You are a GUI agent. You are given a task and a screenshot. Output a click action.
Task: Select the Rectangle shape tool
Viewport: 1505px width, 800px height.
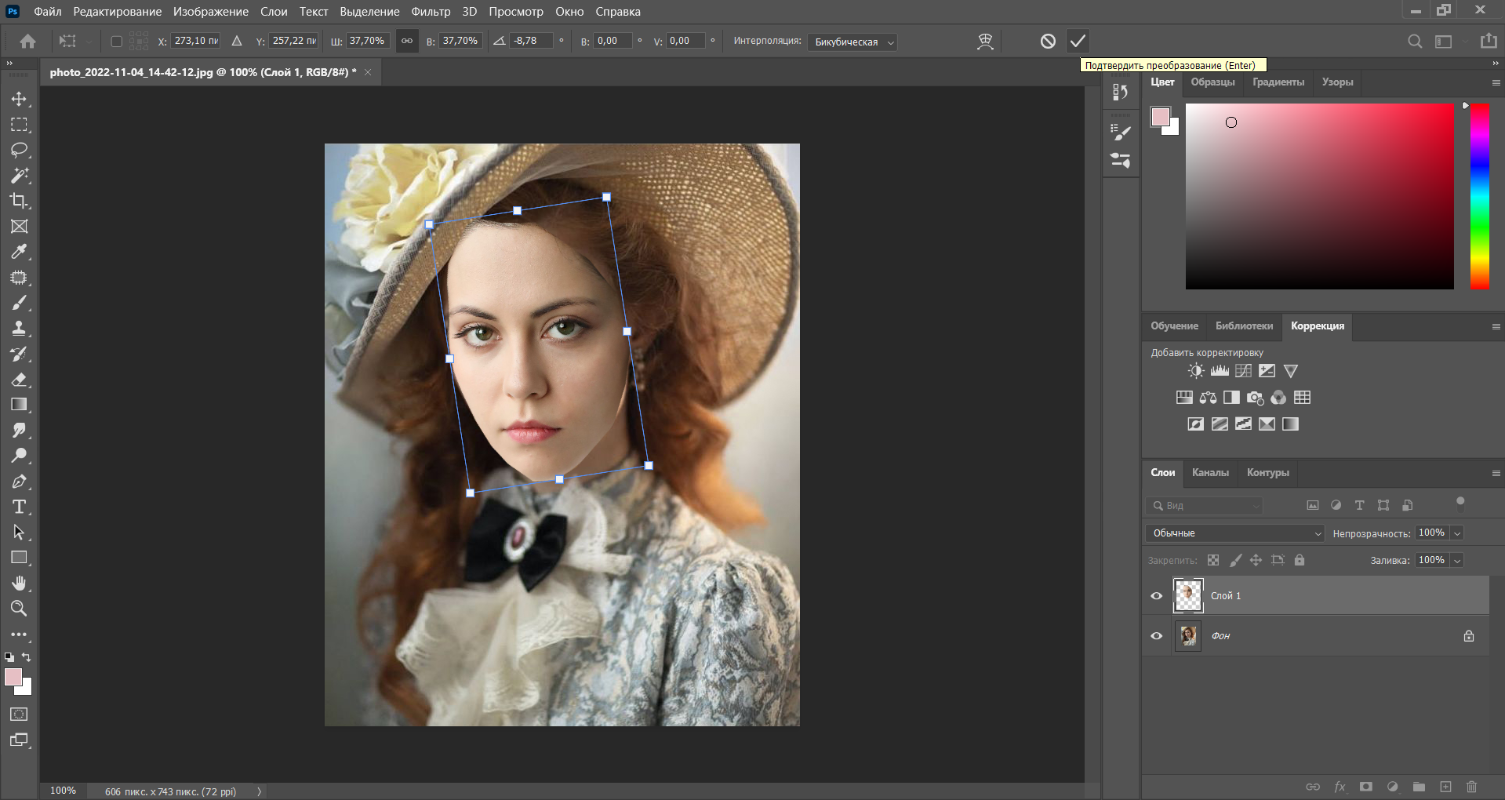point(19,557)
